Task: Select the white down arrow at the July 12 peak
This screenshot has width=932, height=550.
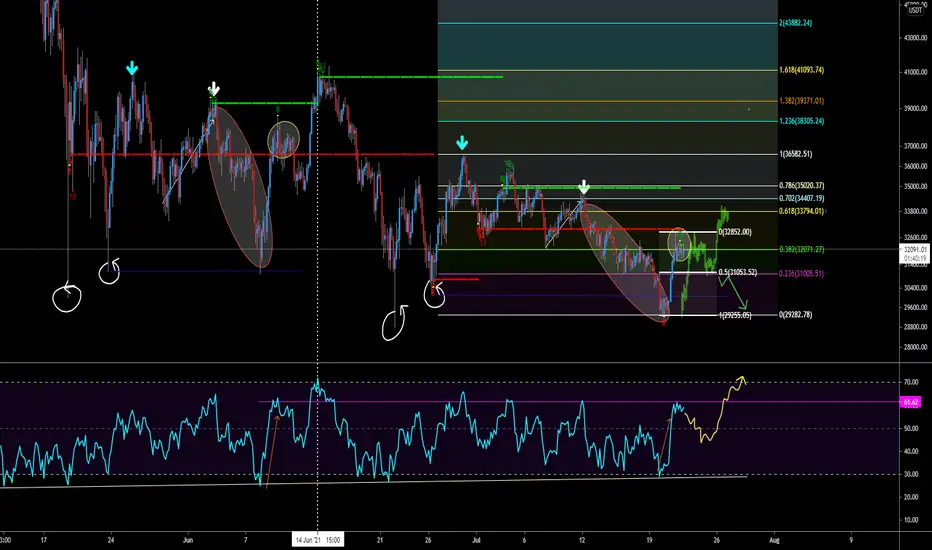Action: tap(584, 187)
